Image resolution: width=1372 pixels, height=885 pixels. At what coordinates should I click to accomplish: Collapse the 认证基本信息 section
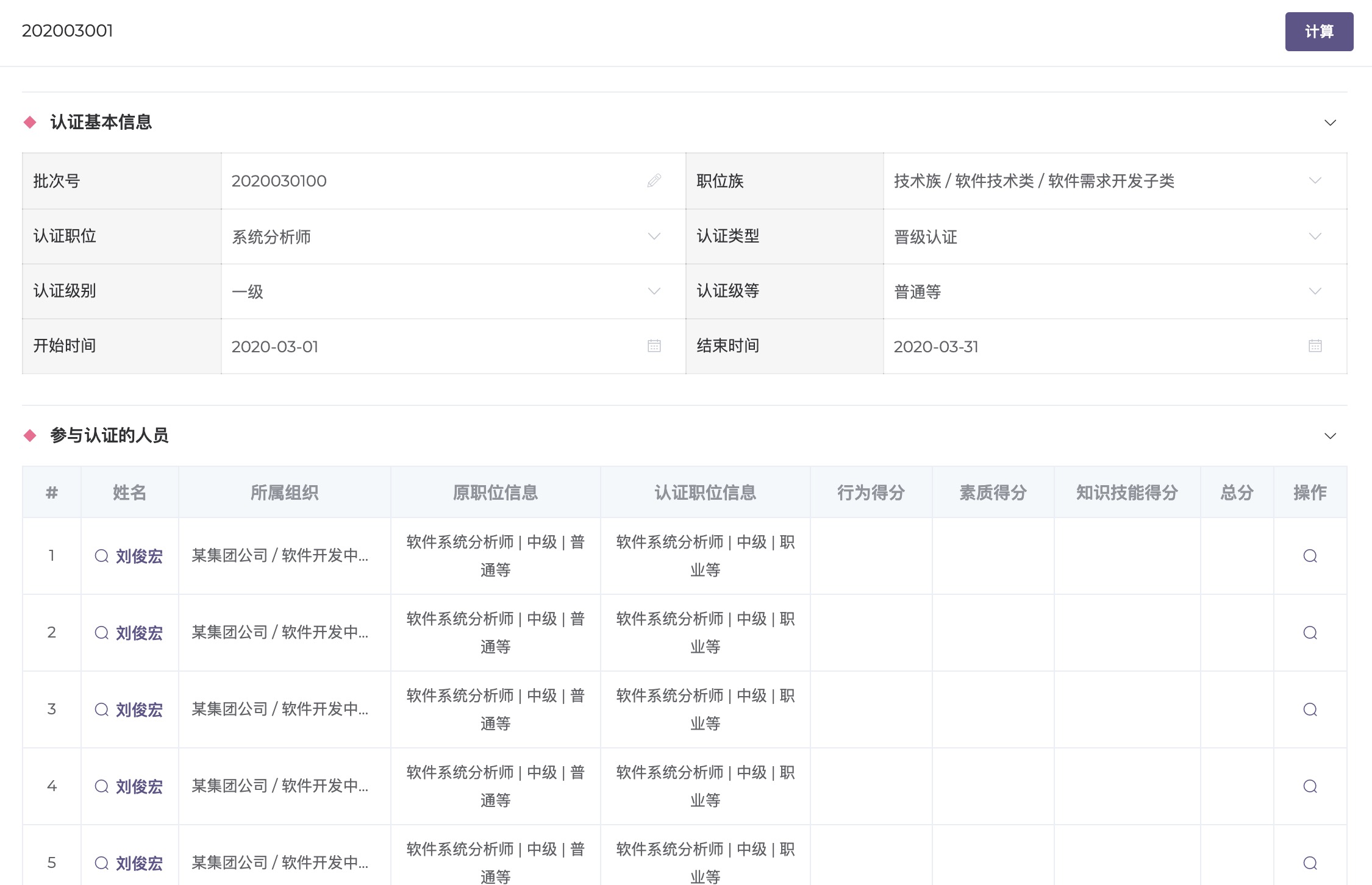[x=1330, y=123]
